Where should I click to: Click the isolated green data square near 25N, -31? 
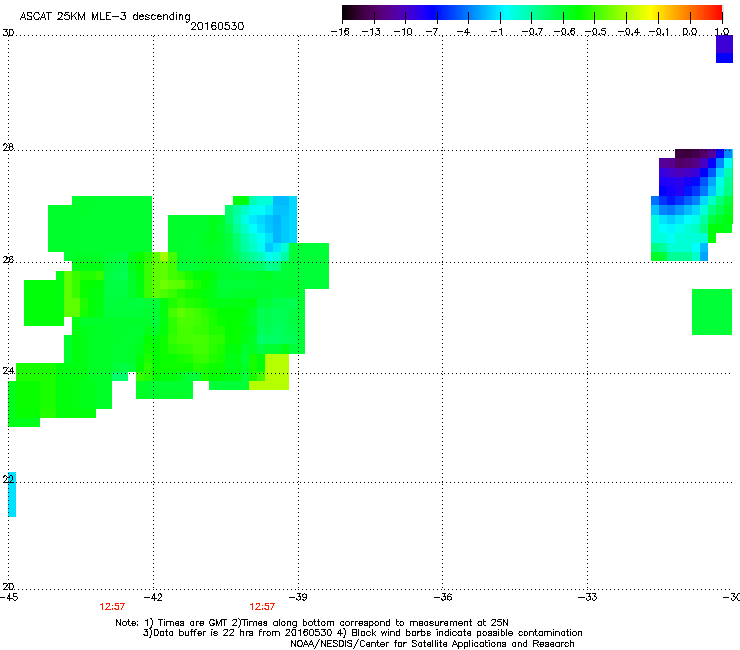pyautogui.click(x=712, y=312)
